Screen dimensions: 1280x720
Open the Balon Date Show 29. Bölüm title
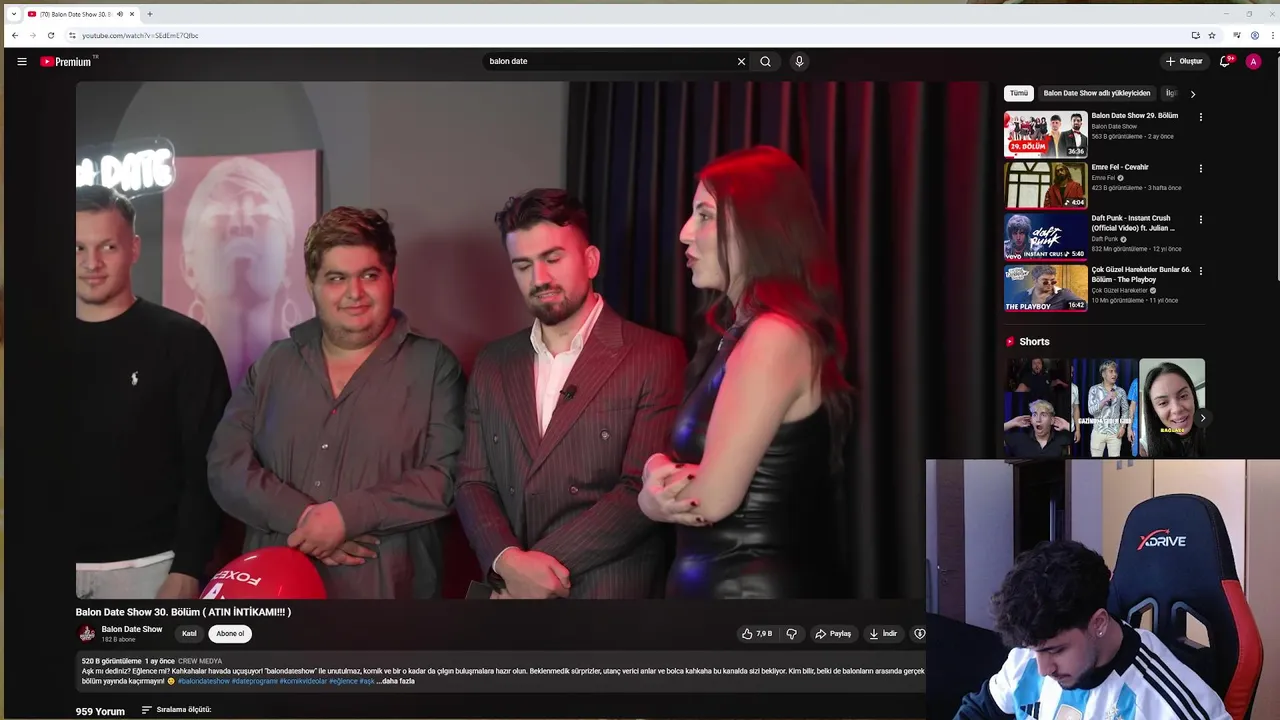pos(1135,116)
